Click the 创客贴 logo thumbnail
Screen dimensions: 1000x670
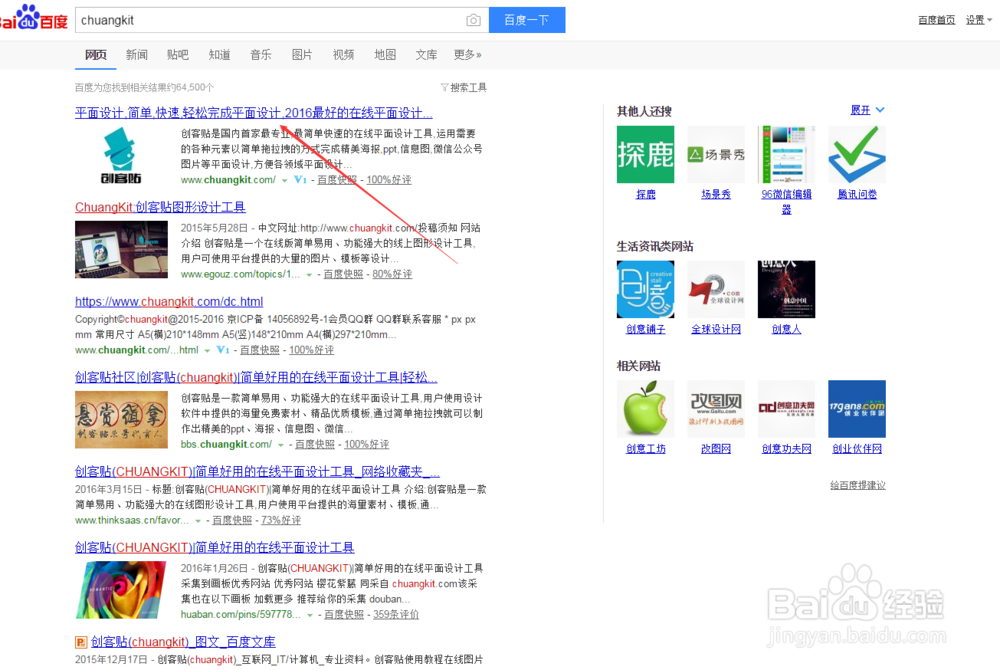[121, 156]
